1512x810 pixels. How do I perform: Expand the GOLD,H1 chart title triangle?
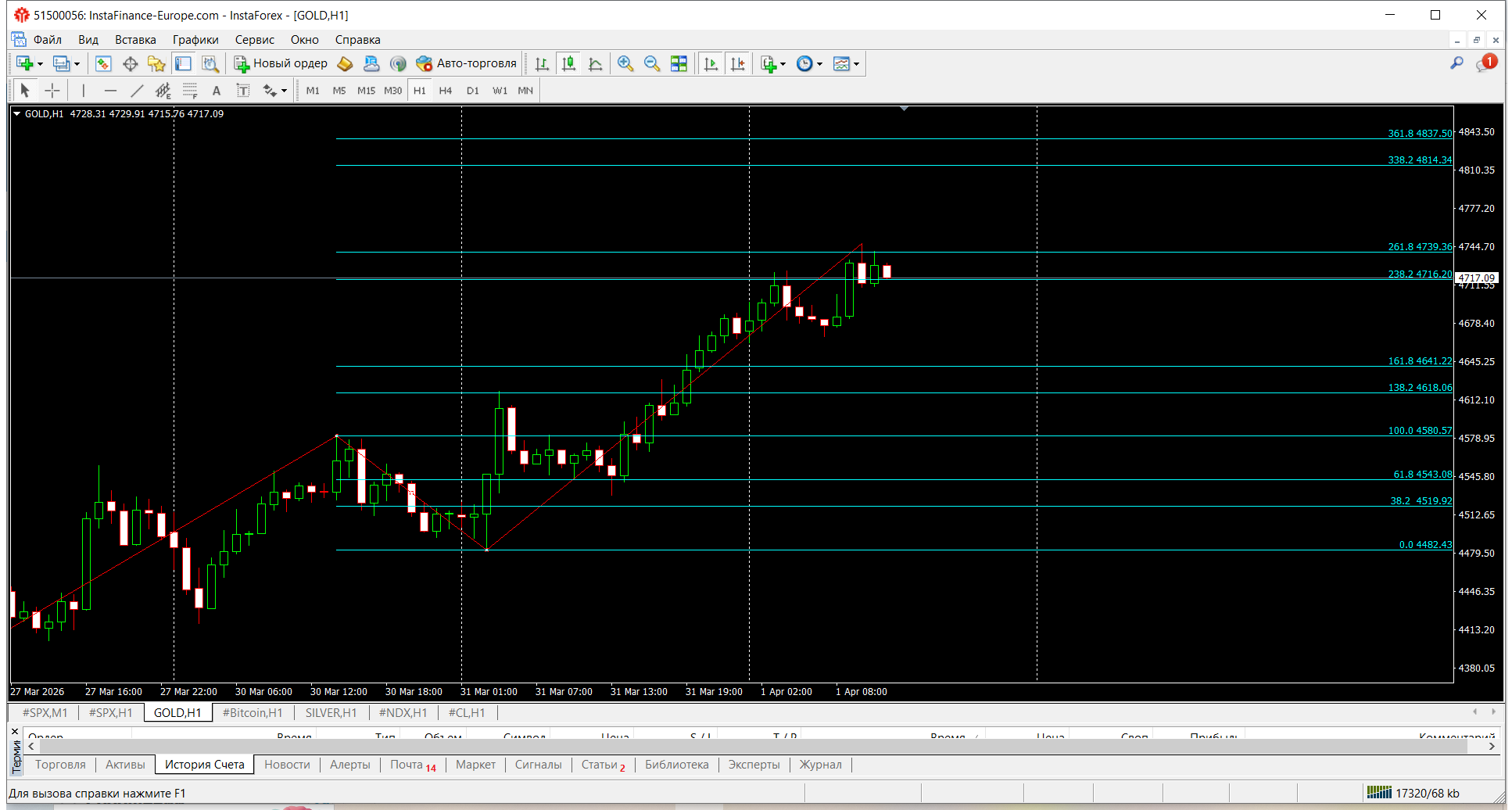[x=16, y=114]
